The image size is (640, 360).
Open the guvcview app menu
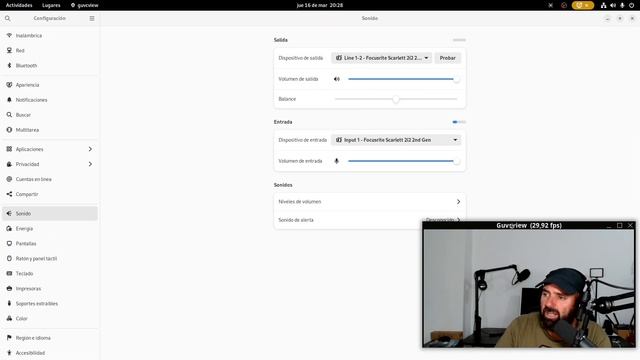coord(84,5)
